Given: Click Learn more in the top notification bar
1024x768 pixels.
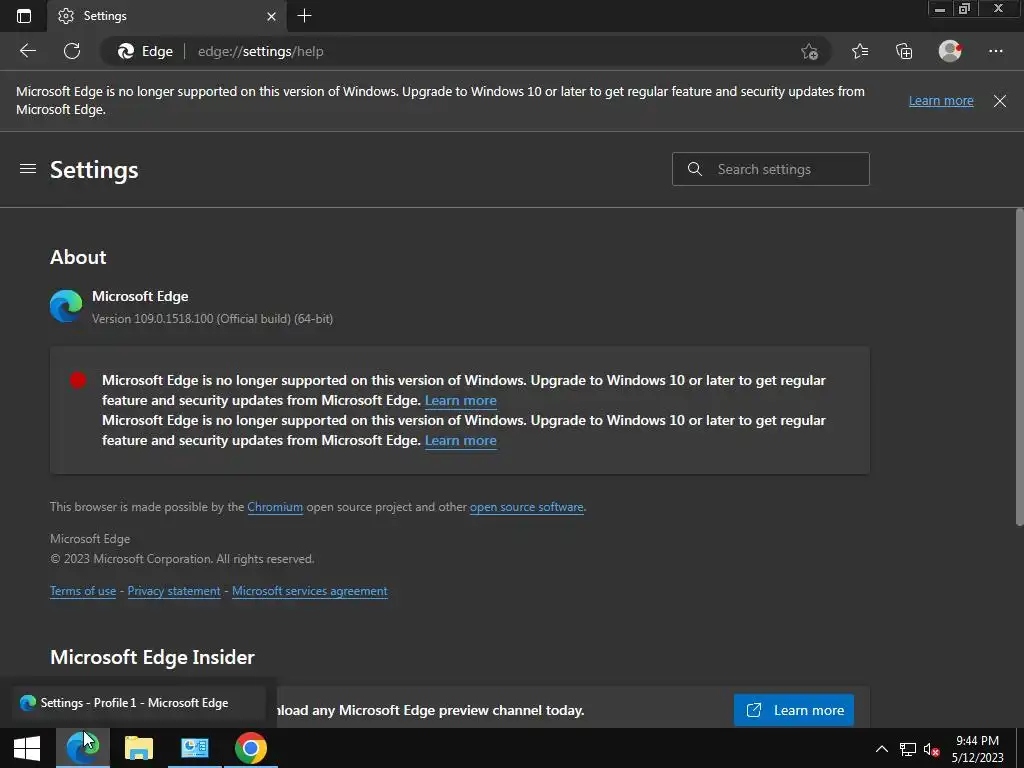Looking at the screenshot, I should [941, 101].
